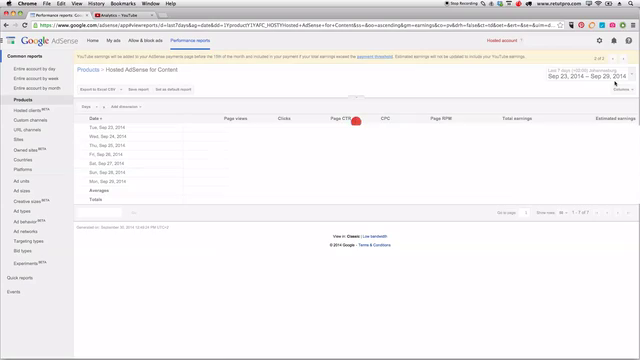Click the Pinterest extension icon
Screen dimensions: 640x360
tap(581, 25)
